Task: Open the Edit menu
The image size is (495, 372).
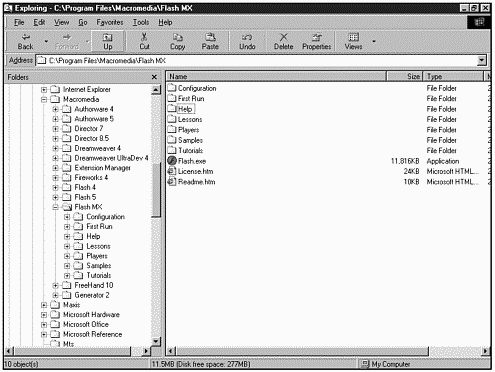Action: pyautogui.click(x=39, y=22)
